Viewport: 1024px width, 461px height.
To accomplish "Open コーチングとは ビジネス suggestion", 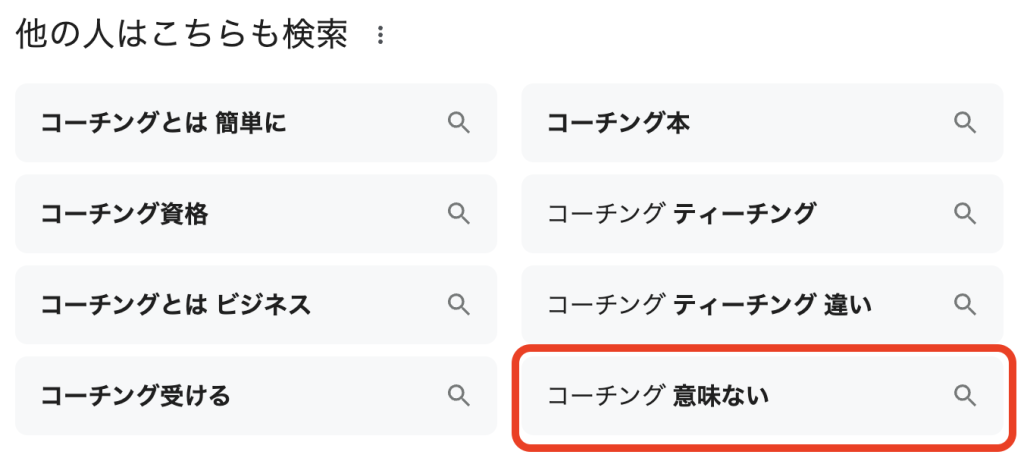I will coord(175,304).
